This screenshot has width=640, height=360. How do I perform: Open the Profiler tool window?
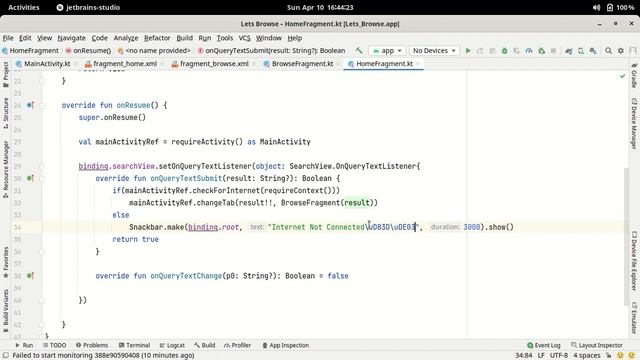click(238, 345)
